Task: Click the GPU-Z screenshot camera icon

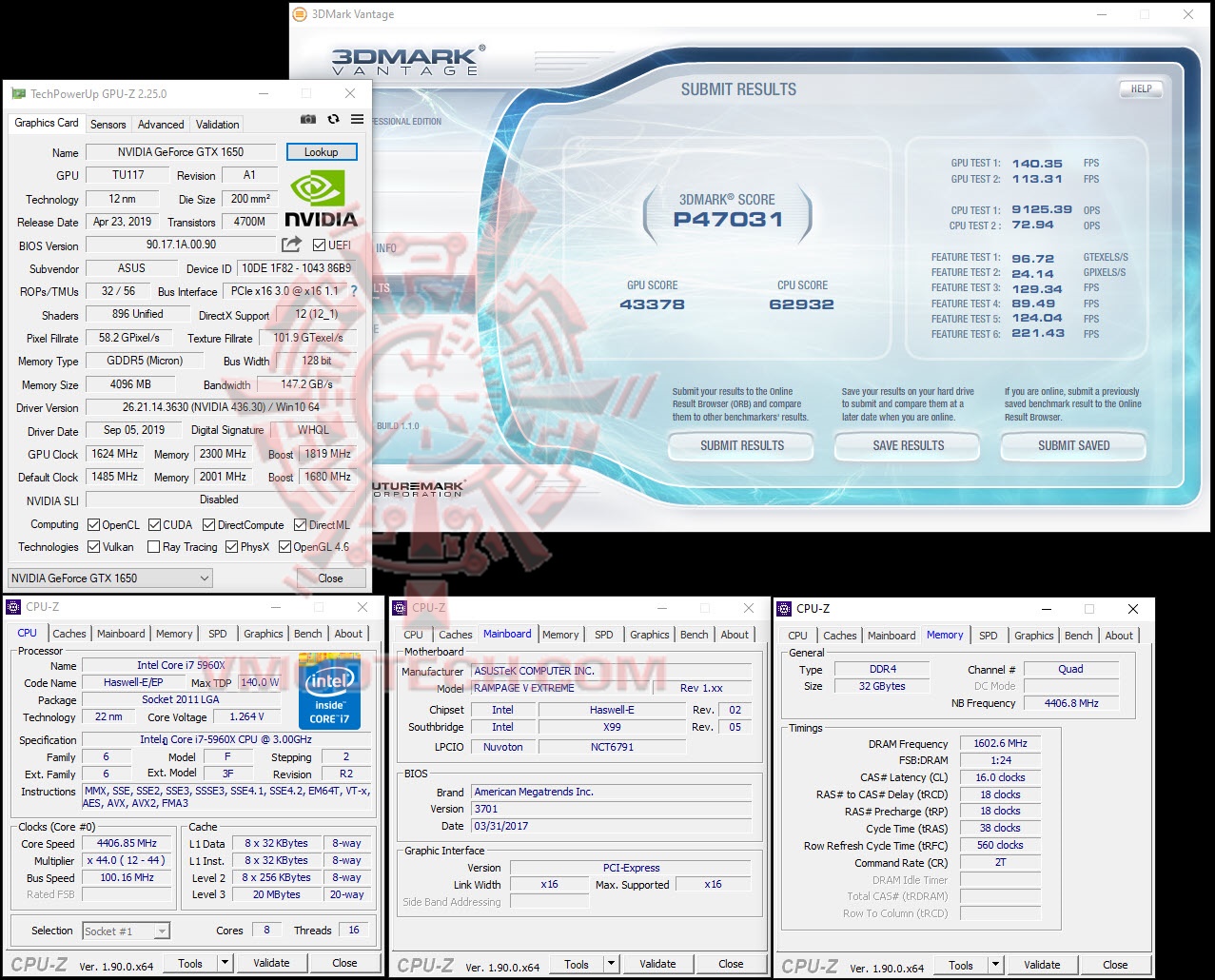Action: 308,119
